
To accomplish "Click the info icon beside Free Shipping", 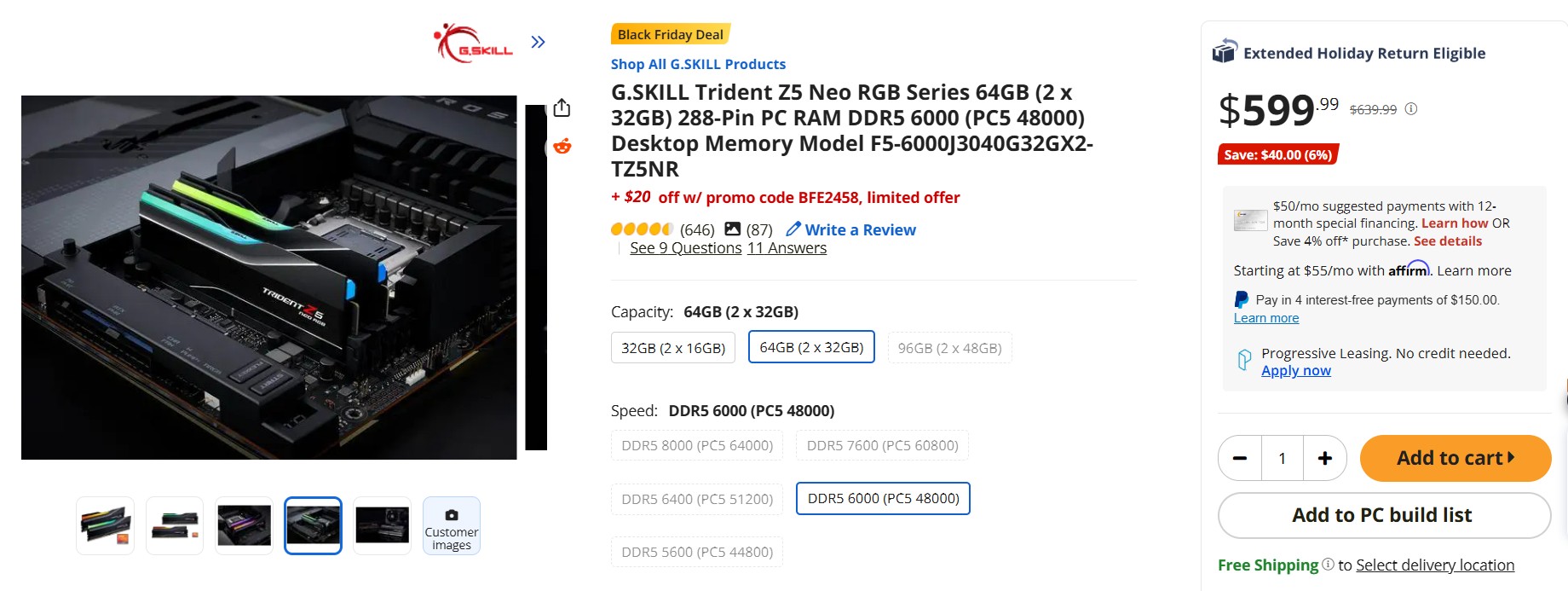I will point(1329,565).
